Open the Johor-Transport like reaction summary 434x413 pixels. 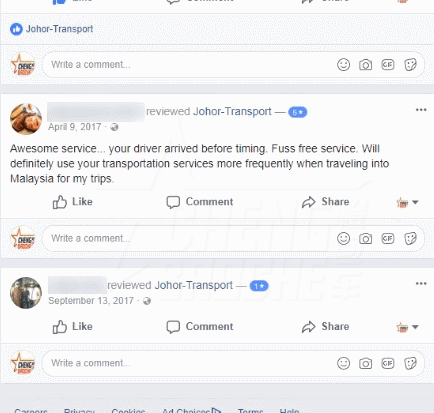[x=51, y=29]
